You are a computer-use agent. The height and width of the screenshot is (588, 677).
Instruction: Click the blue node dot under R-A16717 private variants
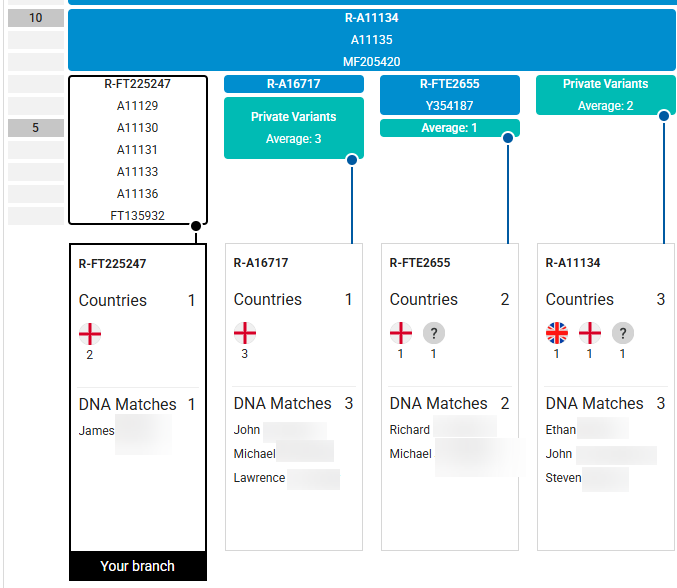352,160
